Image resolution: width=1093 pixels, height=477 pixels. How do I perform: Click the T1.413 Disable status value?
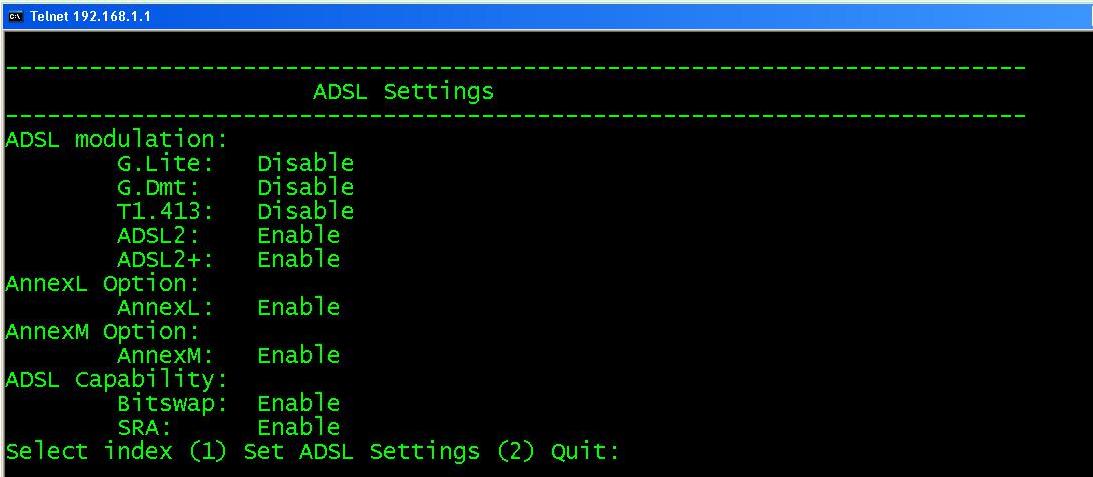(305, 211)
